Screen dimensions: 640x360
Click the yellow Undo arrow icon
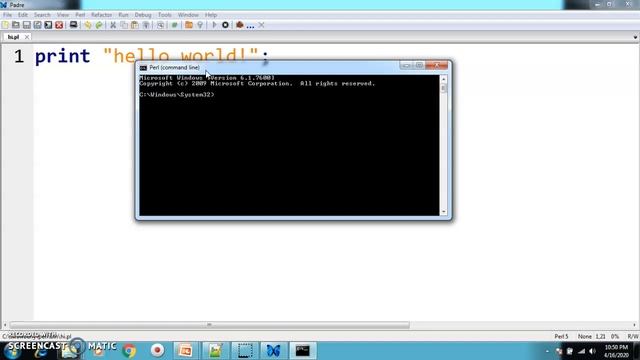click(x=88, y=25)
